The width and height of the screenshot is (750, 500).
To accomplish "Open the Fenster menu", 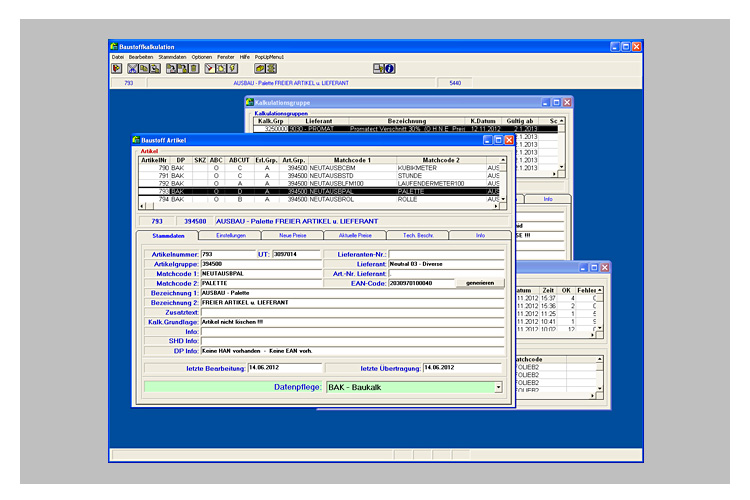I will [x=226, y=57].
